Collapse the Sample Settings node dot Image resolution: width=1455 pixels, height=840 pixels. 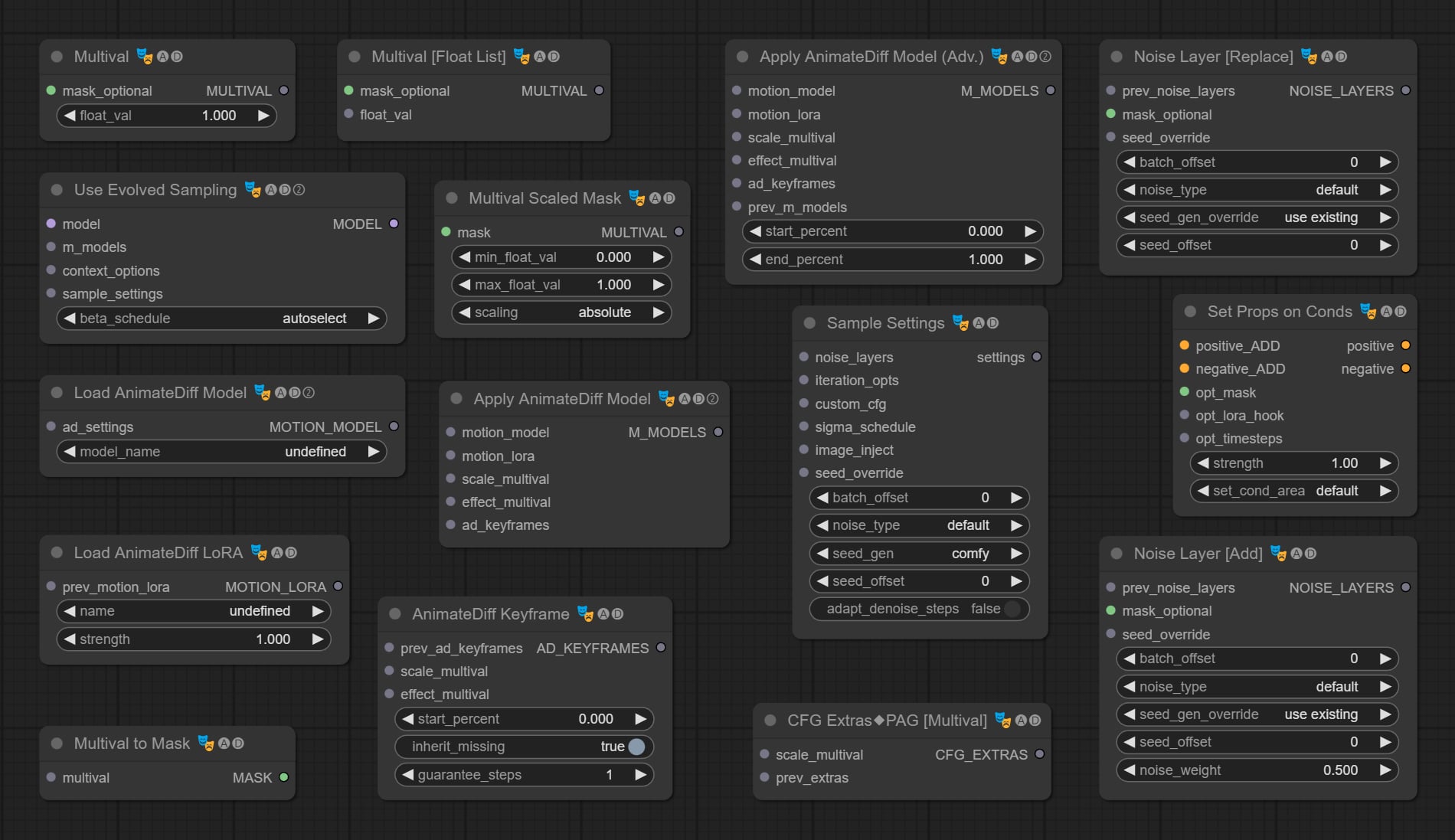tap(809, 323)
